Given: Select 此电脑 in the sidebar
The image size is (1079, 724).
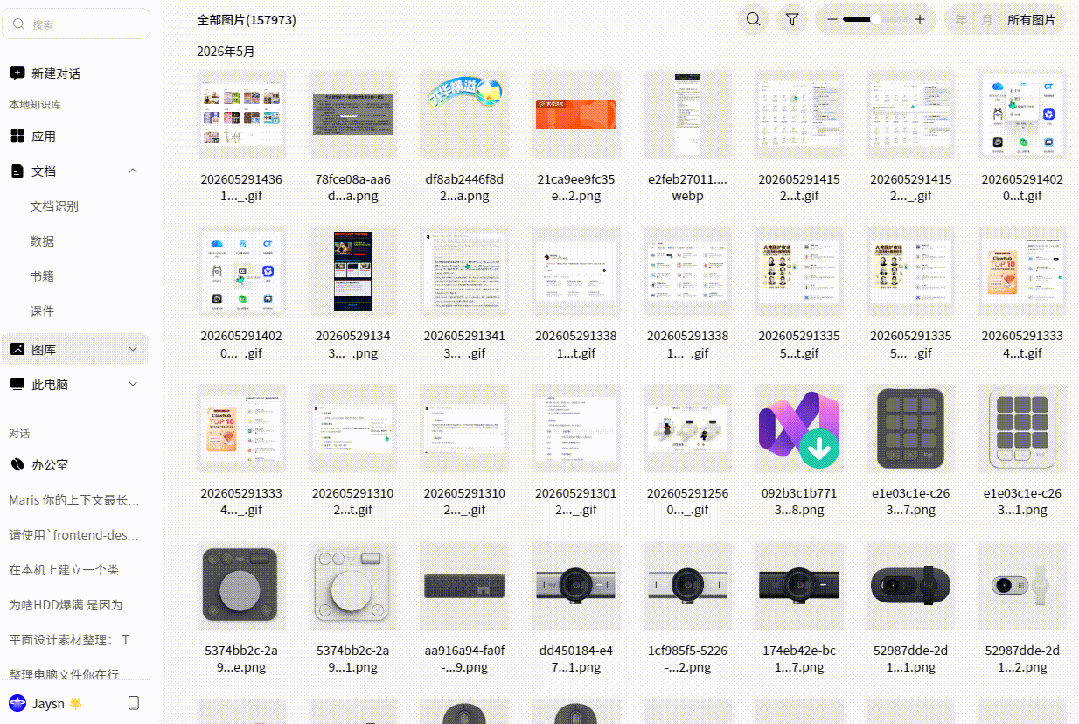Looking at the screenshot, I should tap(39, 384).
